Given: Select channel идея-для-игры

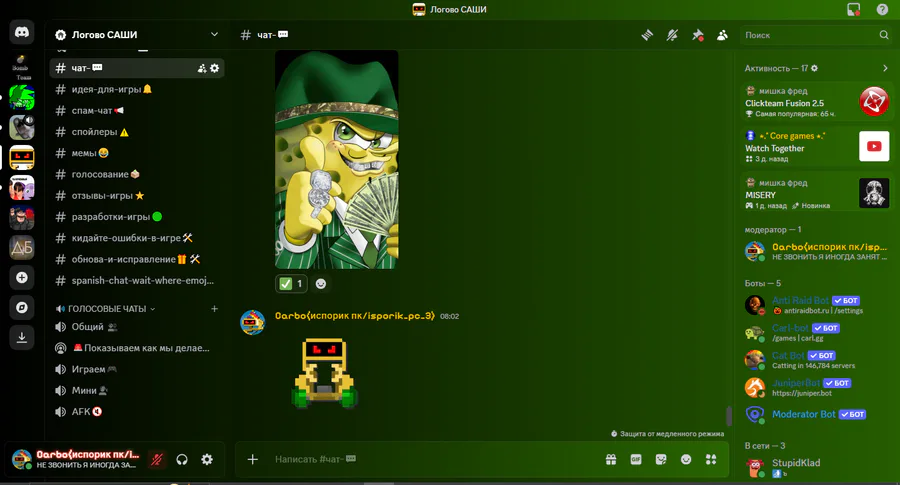Looking at the screenshot, I should [x=137, y=90].
